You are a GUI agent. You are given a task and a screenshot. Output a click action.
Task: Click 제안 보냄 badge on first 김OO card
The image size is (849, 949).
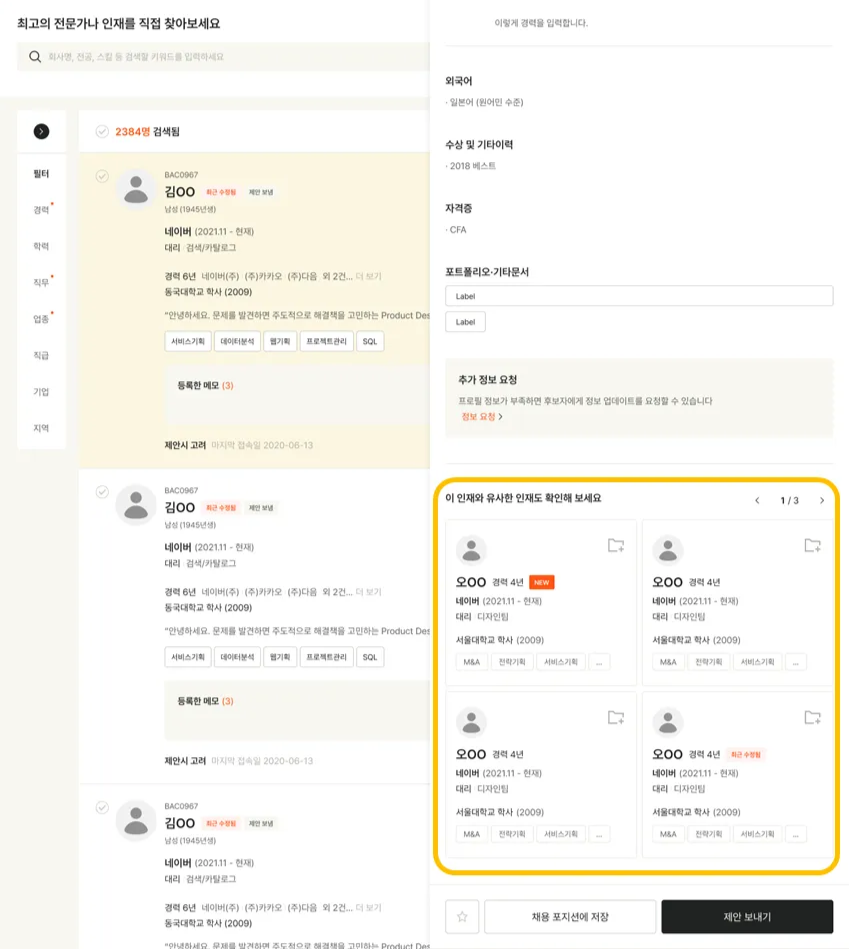click(x=261, y=192)
